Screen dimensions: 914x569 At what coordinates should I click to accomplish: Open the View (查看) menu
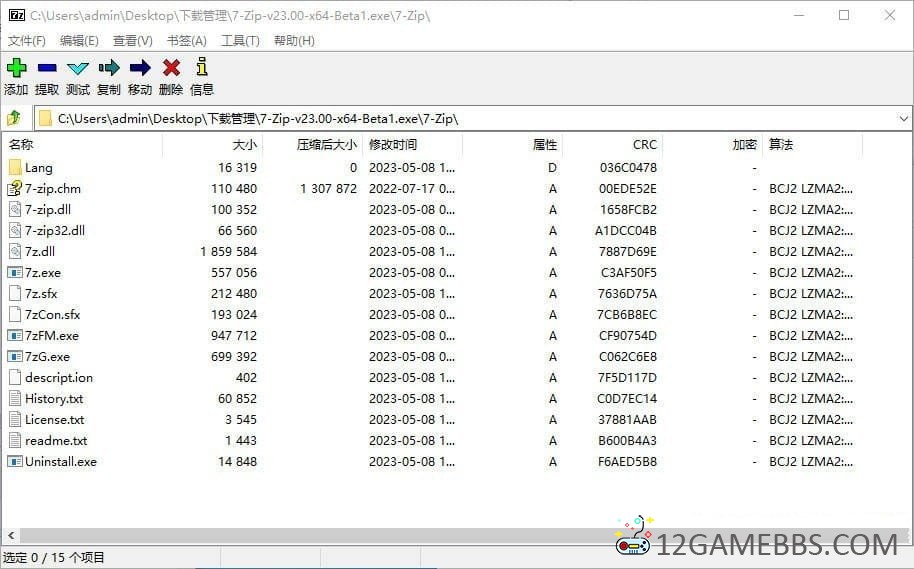[x=133, y=40]
